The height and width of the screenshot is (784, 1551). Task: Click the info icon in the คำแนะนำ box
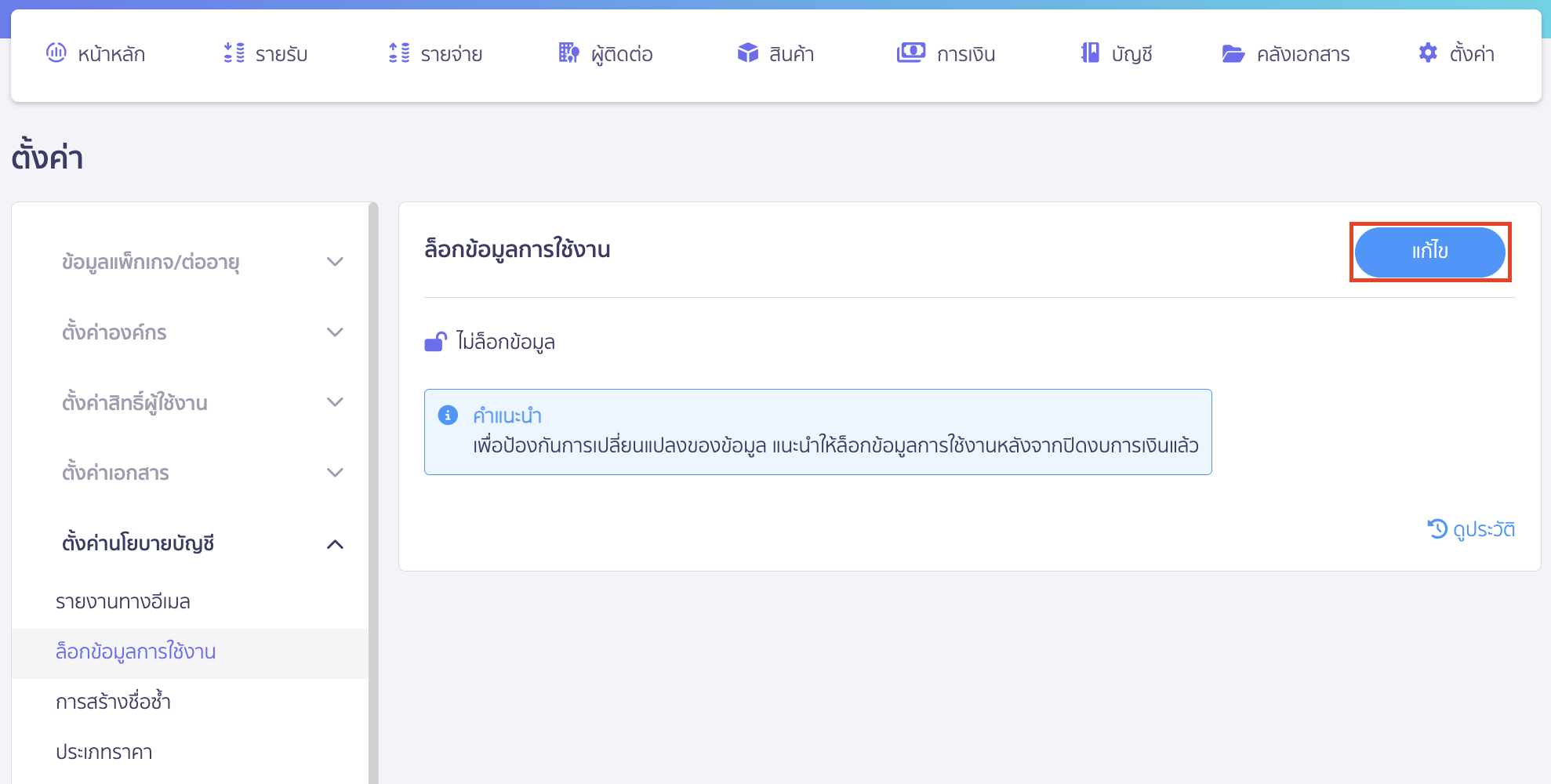click(449, 416)
